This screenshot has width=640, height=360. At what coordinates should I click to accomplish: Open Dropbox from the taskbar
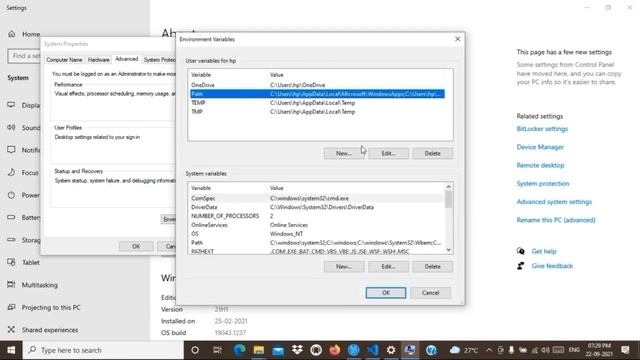coord(297,350)
